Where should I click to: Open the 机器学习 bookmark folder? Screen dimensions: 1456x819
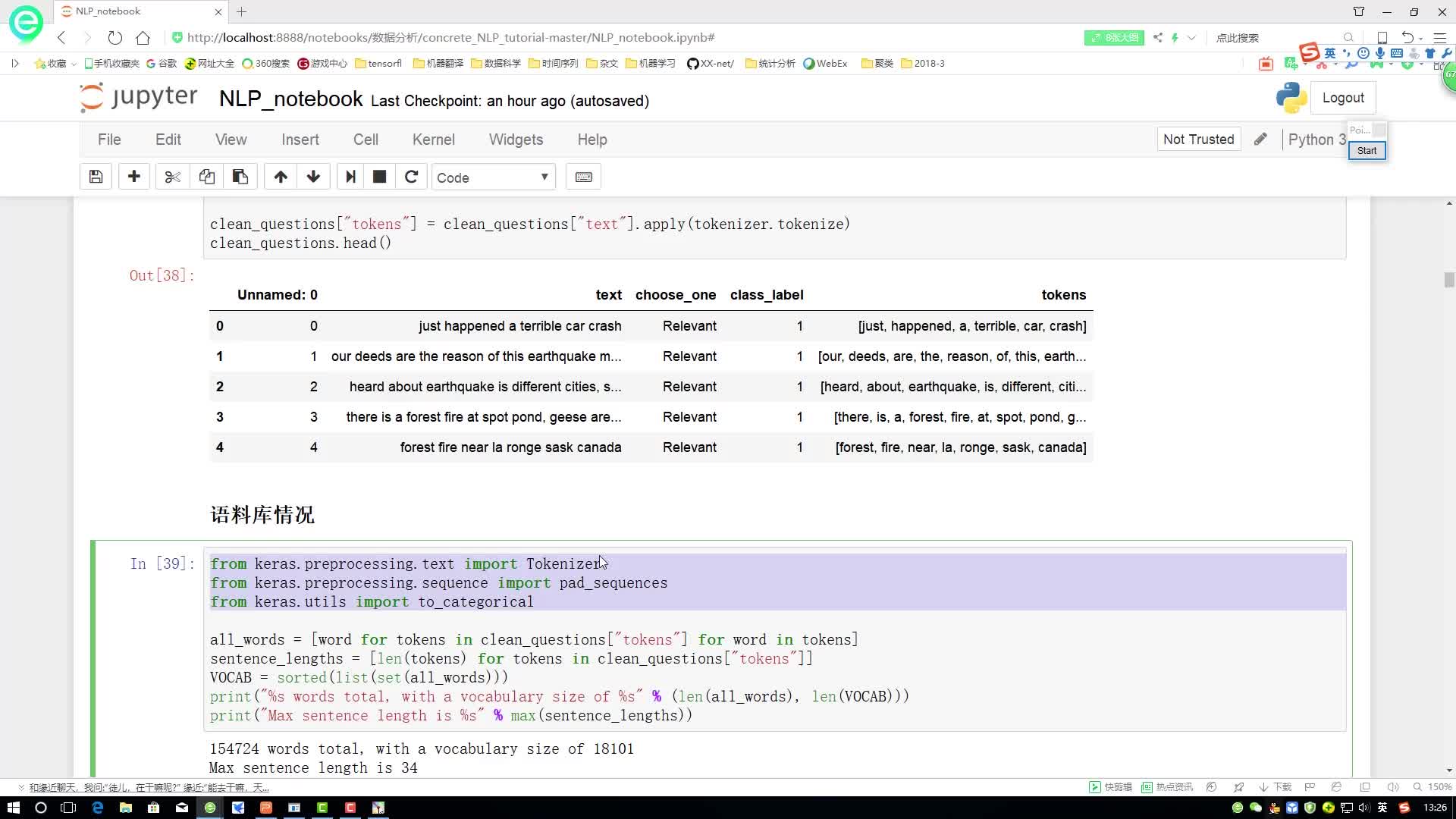pyautogui.click(x=651, y=63)
